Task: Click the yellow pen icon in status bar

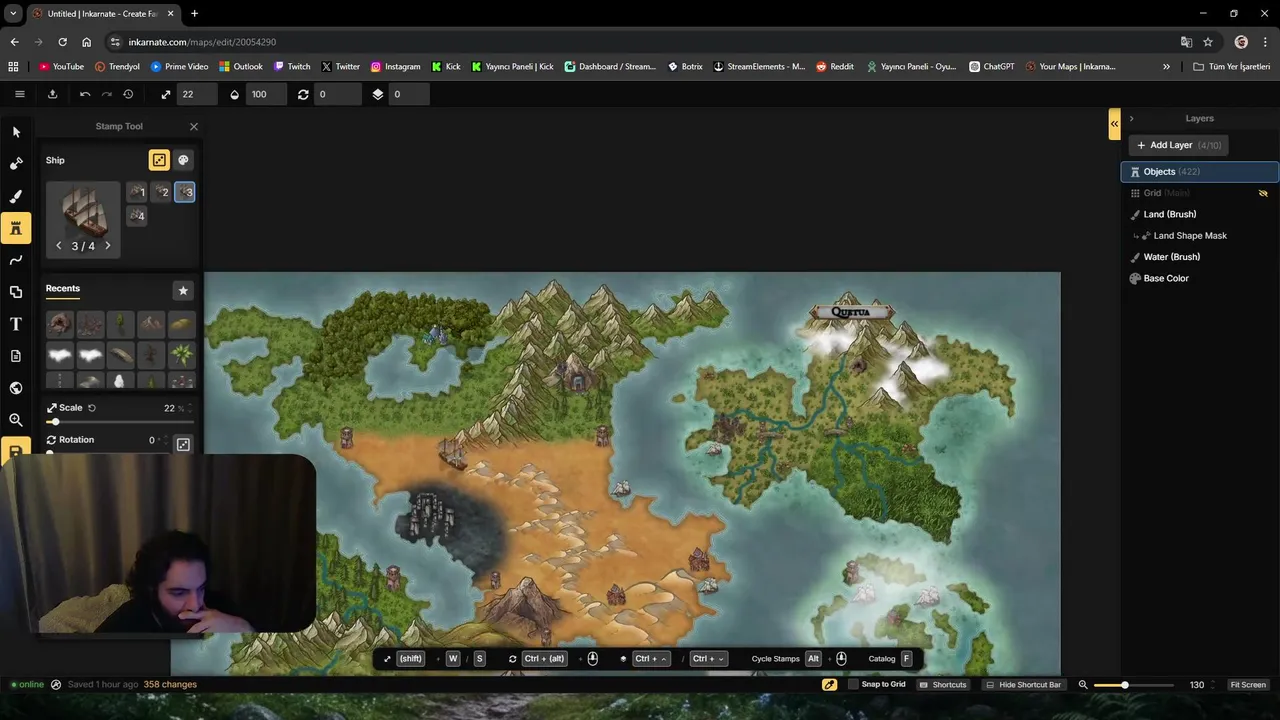Action: [x=829, y=685]
